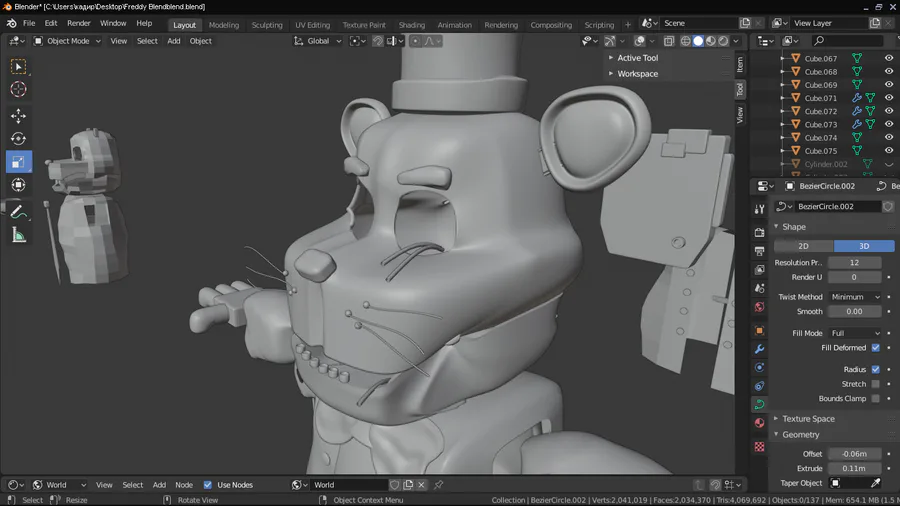Toggle X-Ray display in viewport header
This screenshot has width=900, height=506.
[669, 41]
